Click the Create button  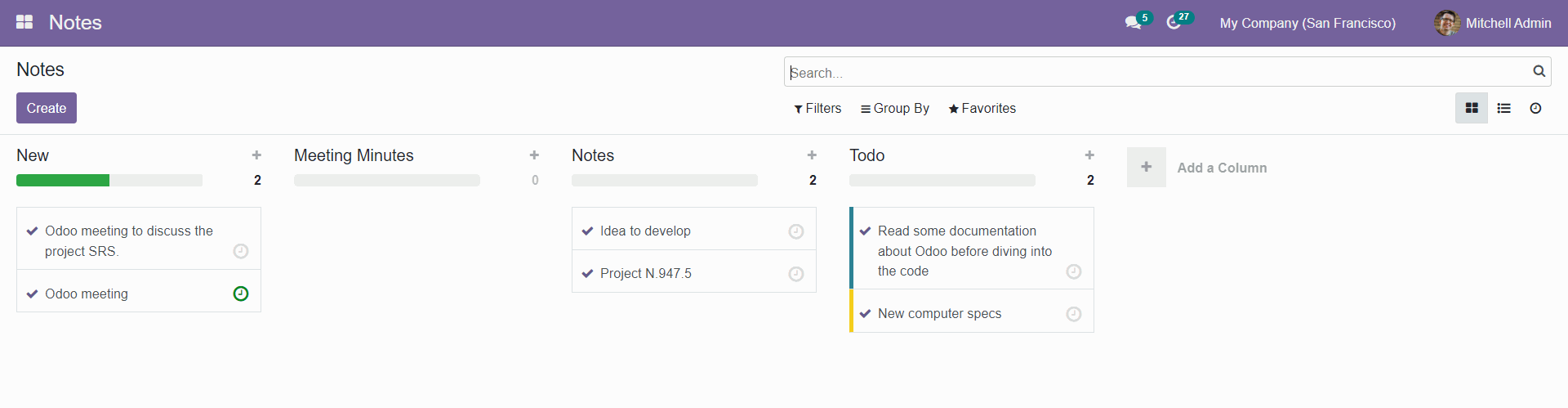pos(47,108)
